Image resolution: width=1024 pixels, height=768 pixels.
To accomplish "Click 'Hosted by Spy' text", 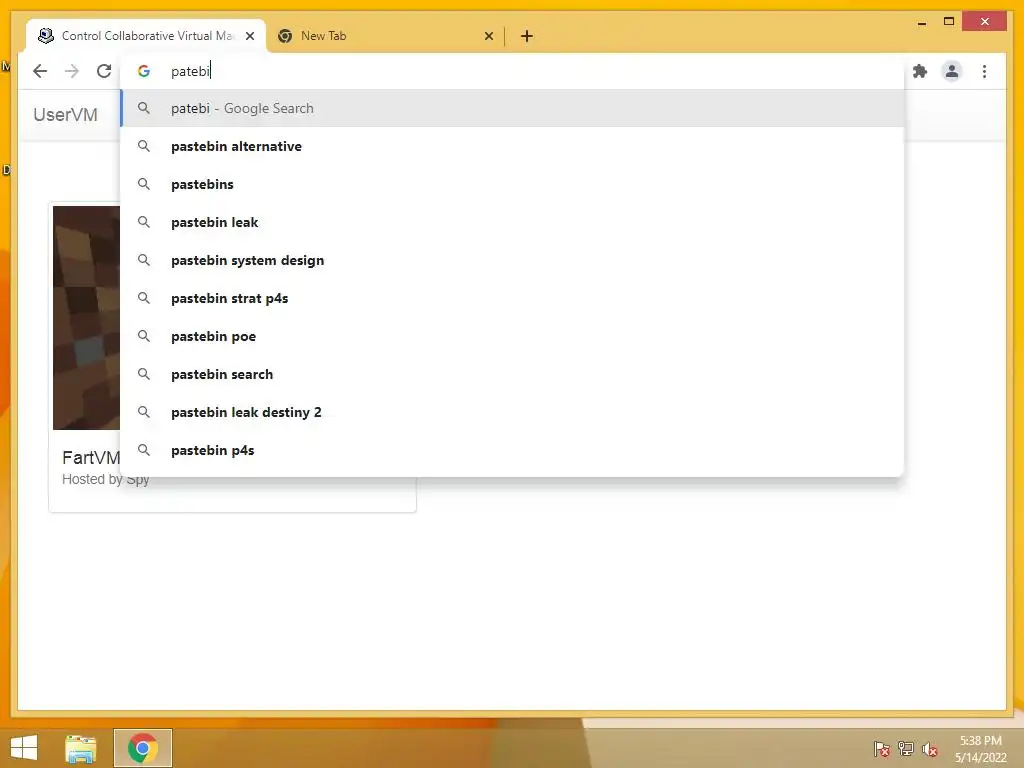I will pyautogui.click(x=105, y=479).
